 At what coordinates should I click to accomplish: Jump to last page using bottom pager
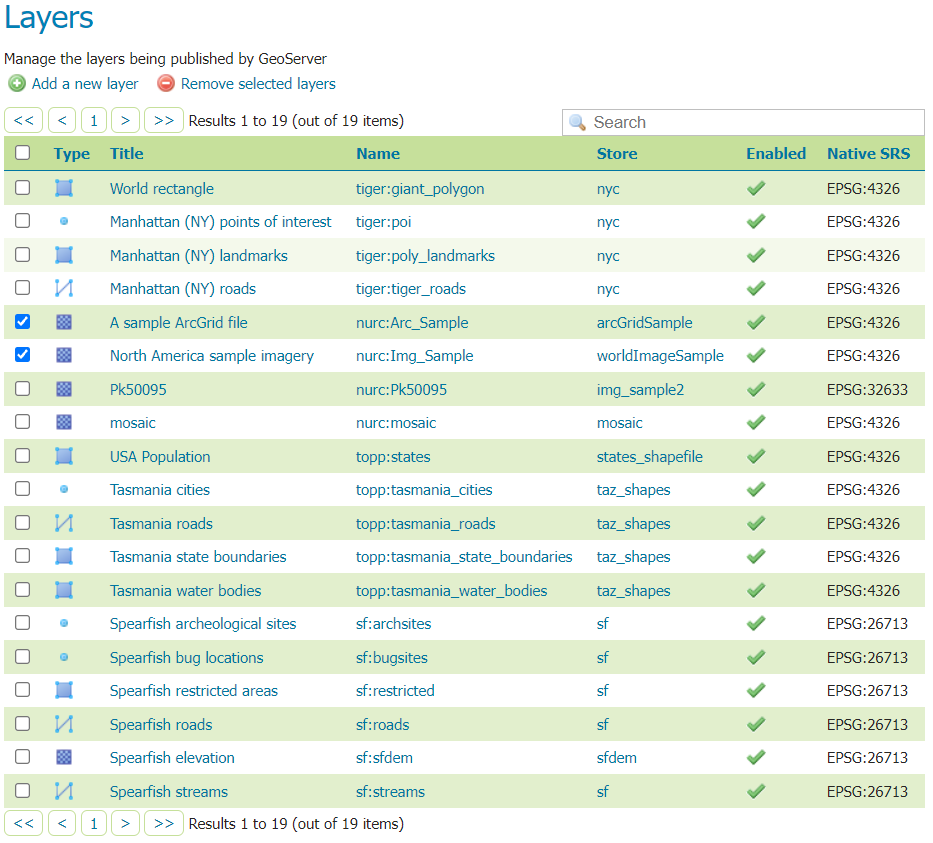(x=164, y=824)
